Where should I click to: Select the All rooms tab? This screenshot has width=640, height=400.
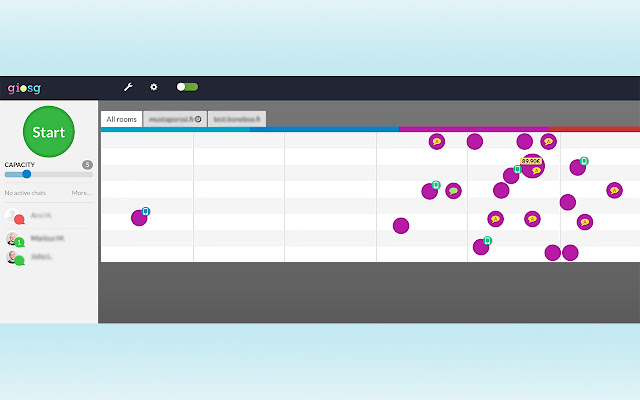tap(121, 119)
